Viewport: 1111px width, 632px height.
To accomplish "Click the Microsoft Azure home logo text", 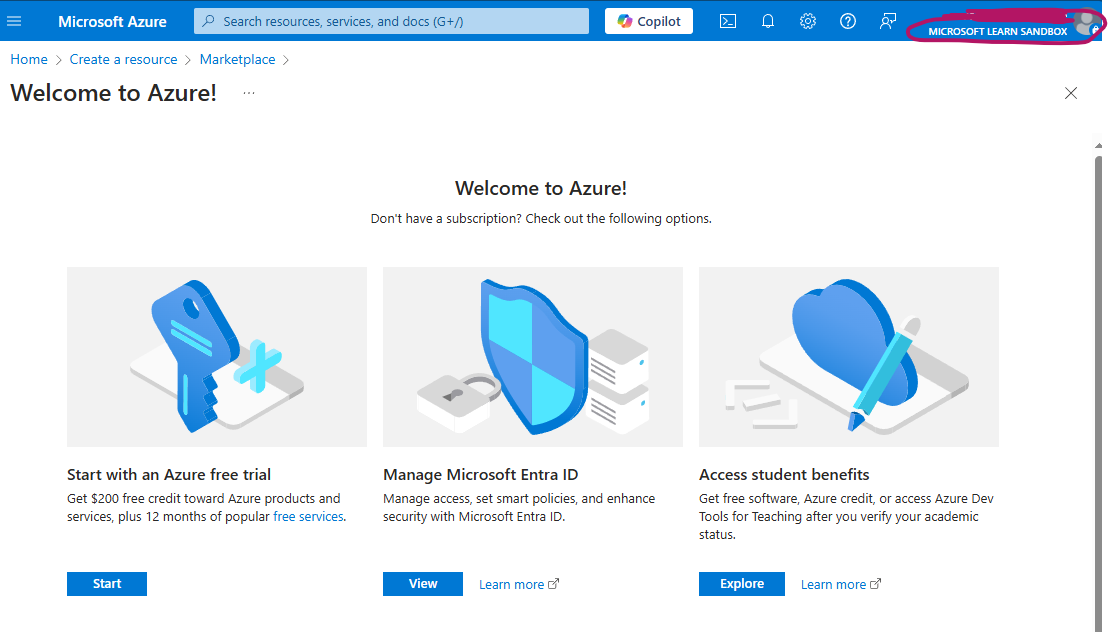I will [x=112, y=21].
